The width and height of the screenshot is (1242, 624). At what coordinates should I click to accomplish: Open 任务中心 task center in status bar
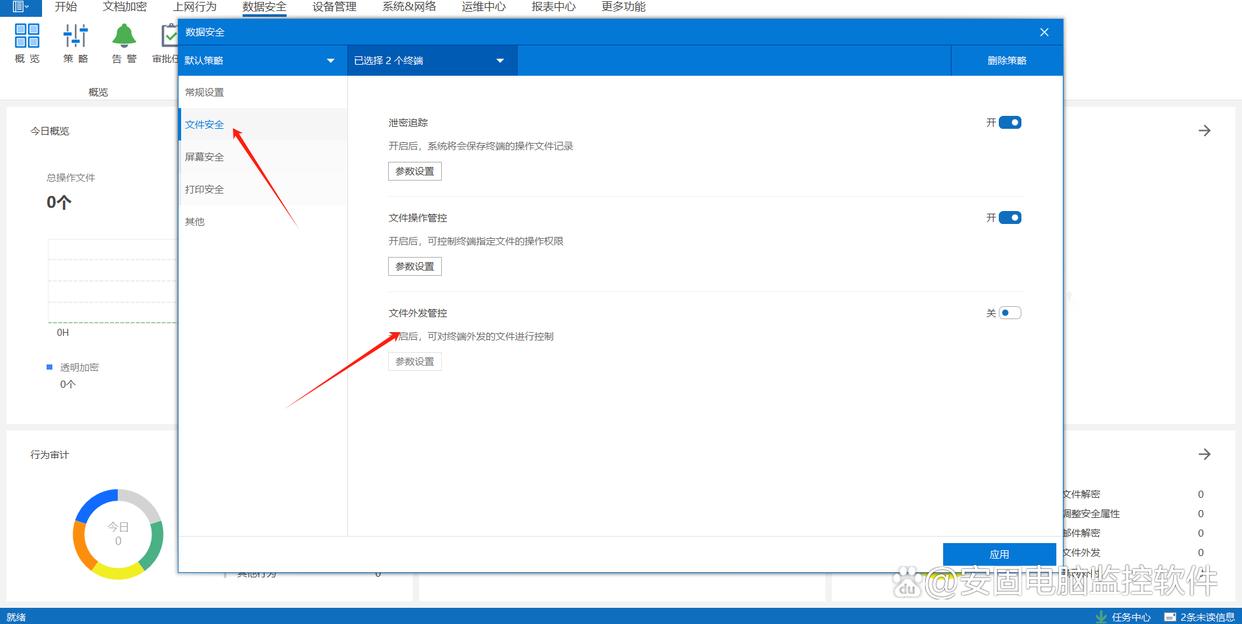[1123, 617]
